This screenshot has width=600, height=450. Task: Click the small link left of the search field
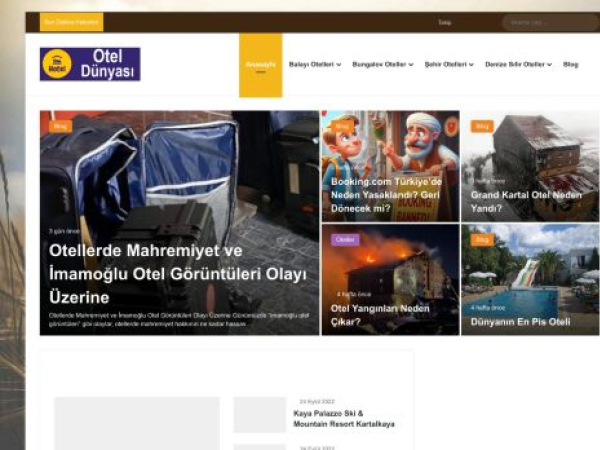444,23
